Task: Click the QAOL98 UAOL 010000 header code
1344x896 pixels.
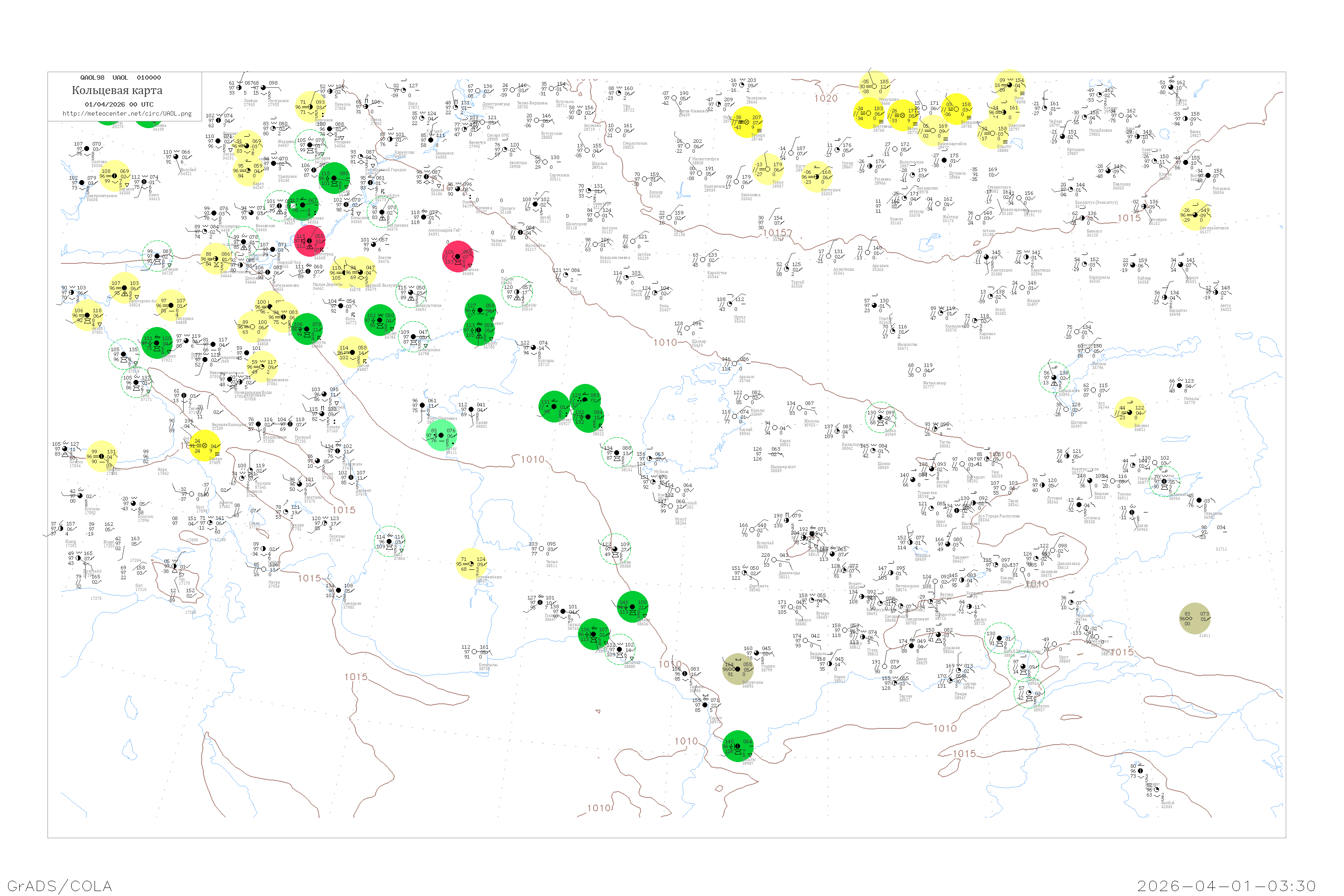Action: (x=121, y=78)
